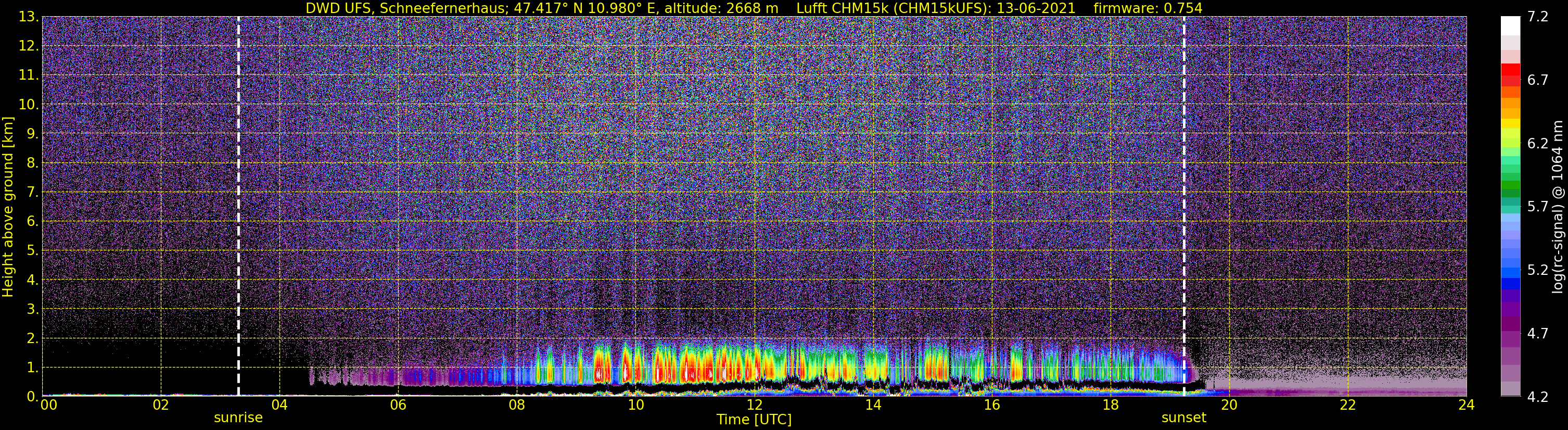1568x430 pixels.
Task: Click the x-axis tick label '24'
Action: pos(1467,406)
